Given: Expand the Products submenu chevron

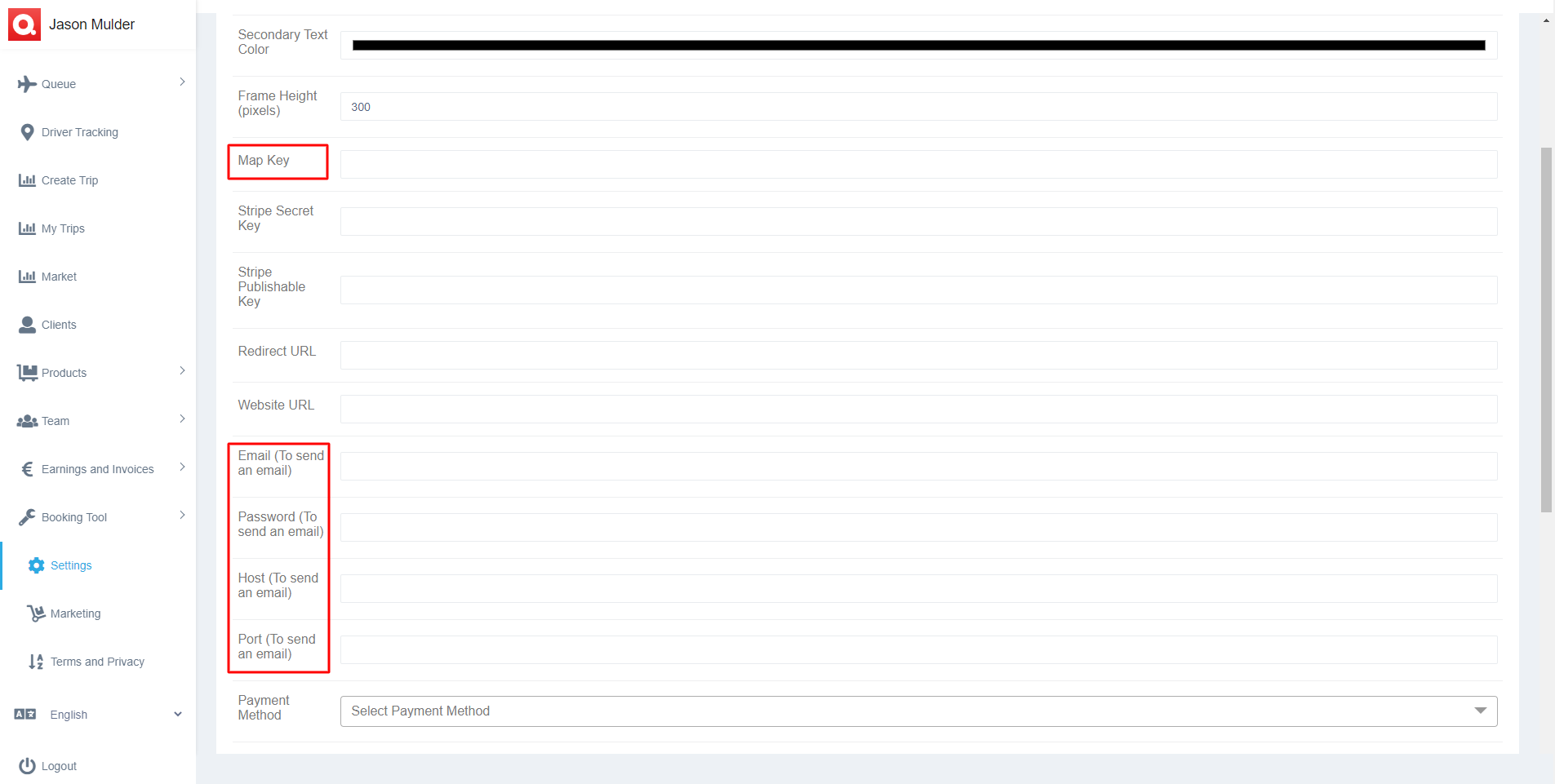Looking at the screenshot, I should [182, 370].
